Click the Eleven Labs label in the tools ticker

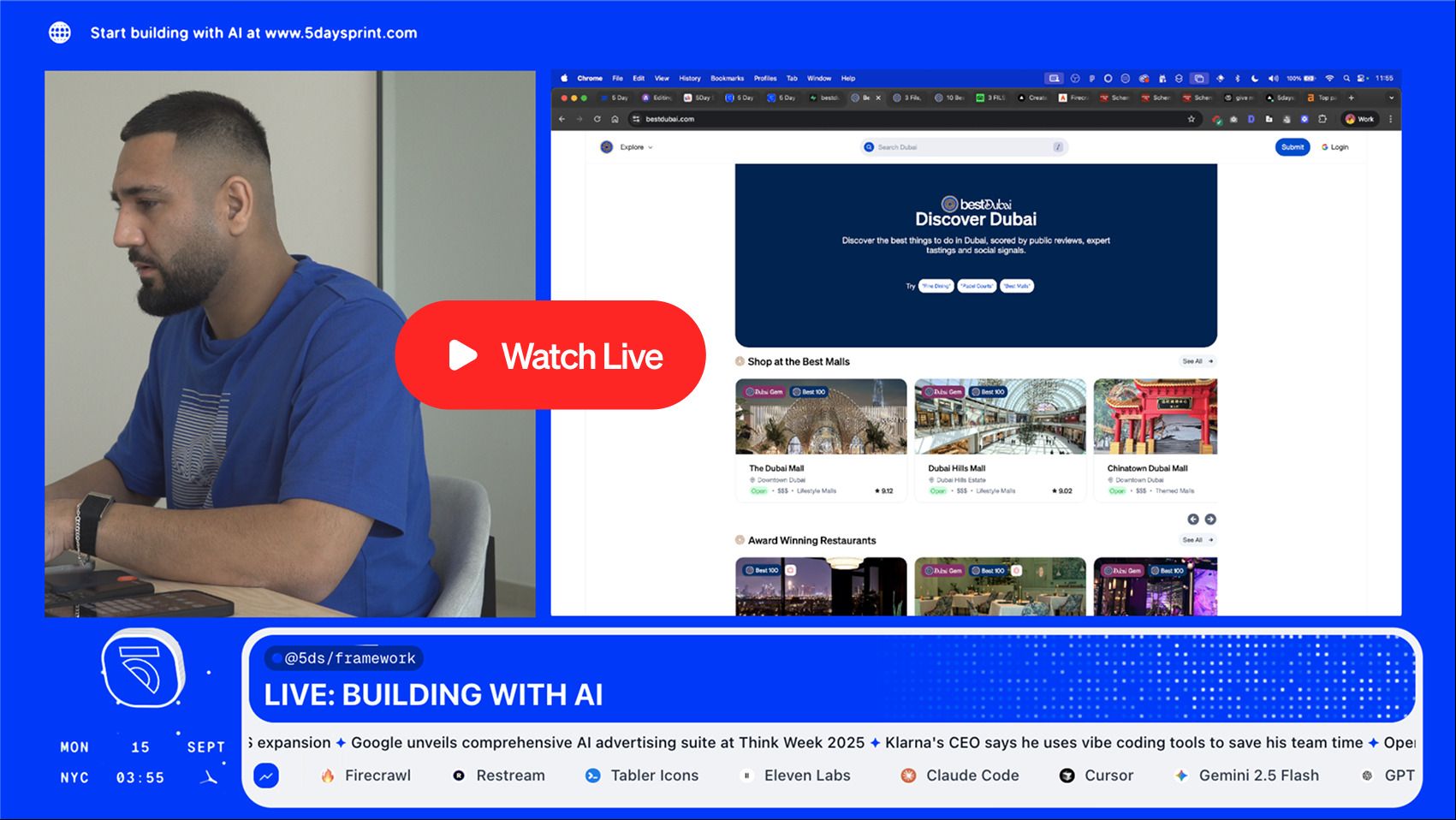(807, 775)
